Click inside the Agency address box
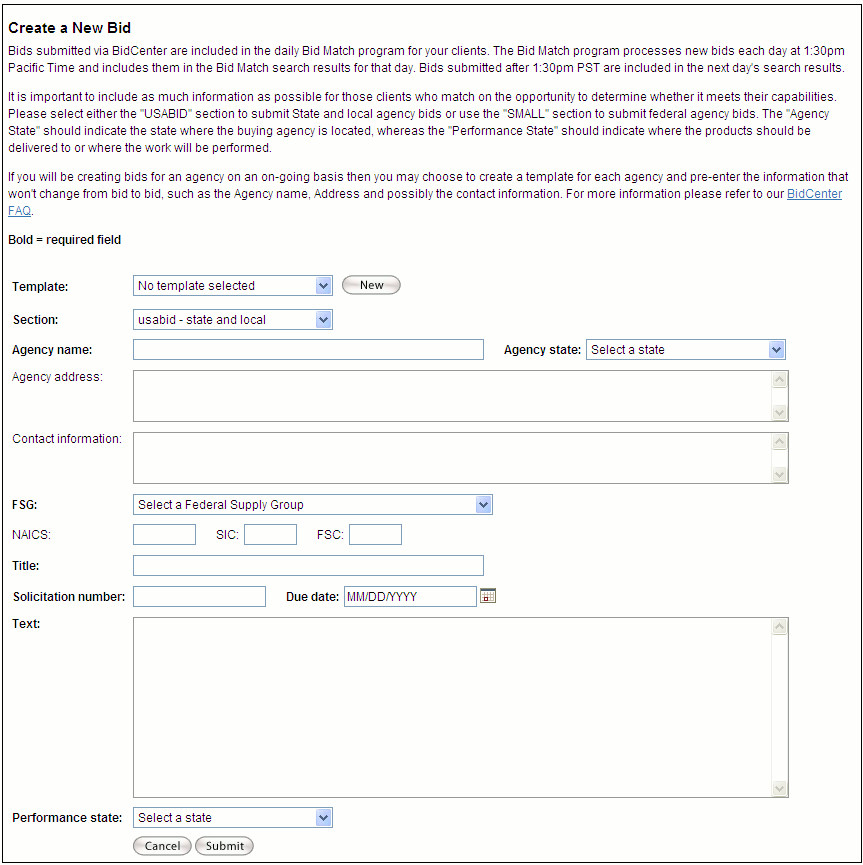 (452, 396)
